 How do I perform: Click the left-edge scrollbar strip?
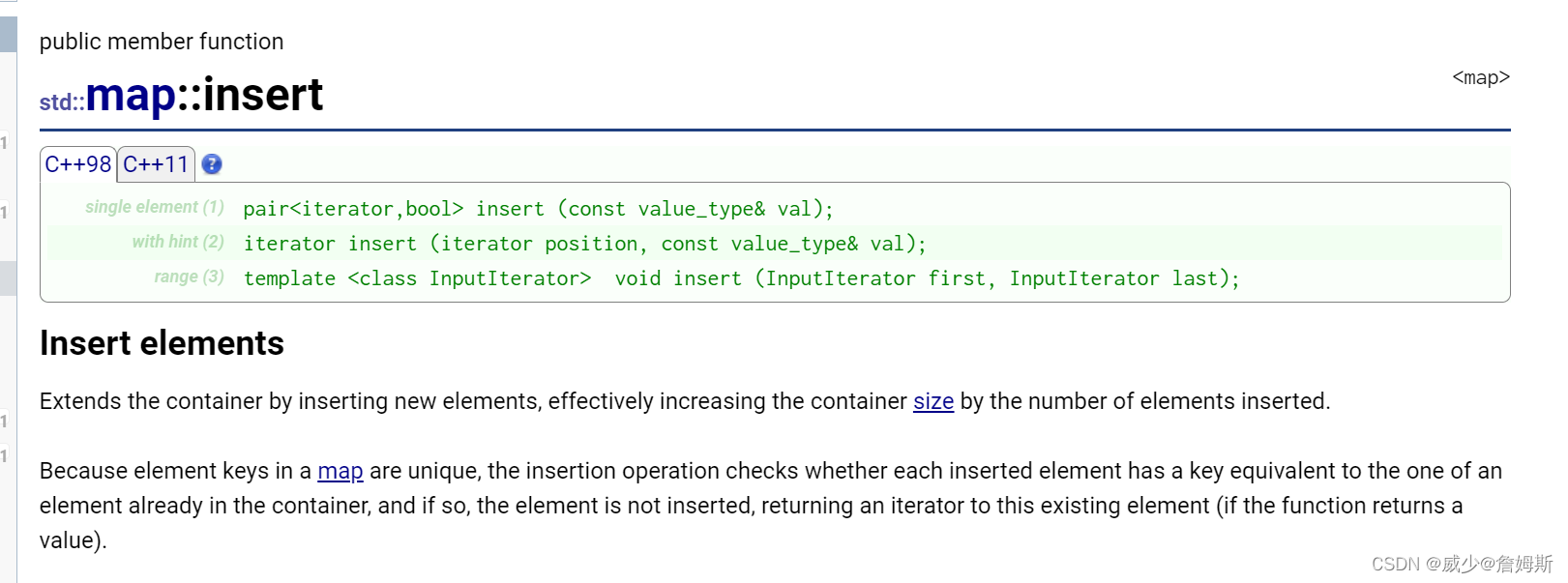click(8, 290)
